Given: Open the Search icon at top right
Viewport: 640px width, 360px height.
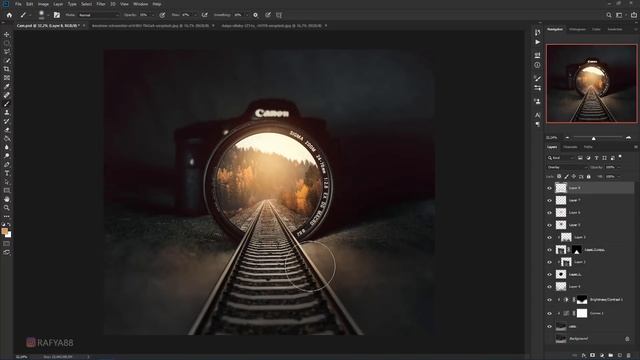Looking at the screenshot, I should tap(609, 15).
